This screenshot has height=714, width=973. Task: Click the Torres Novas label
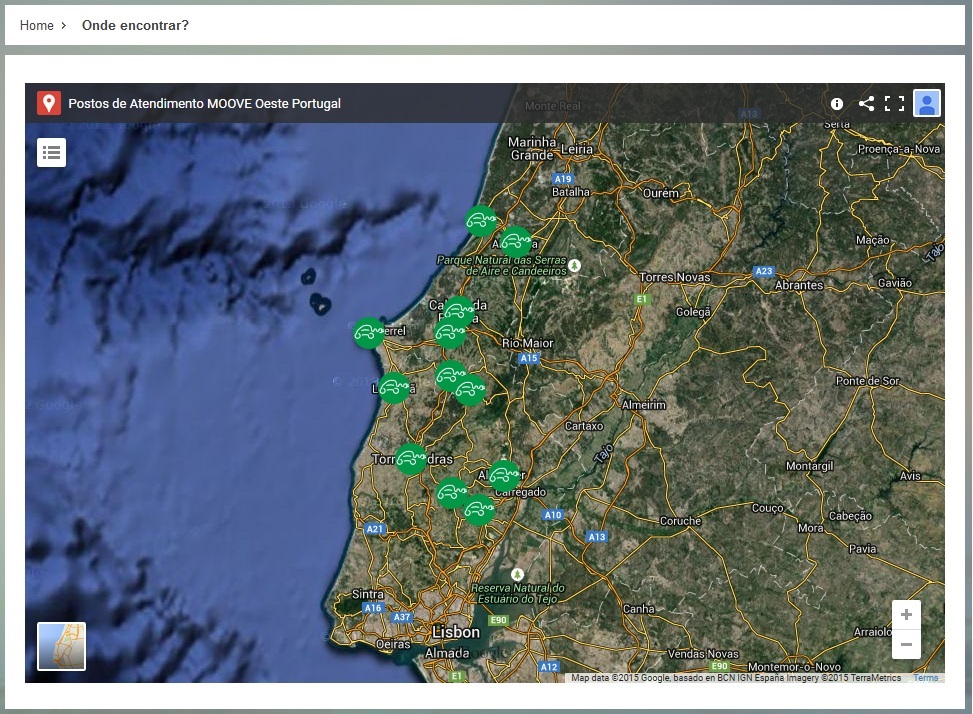(675, 277)
